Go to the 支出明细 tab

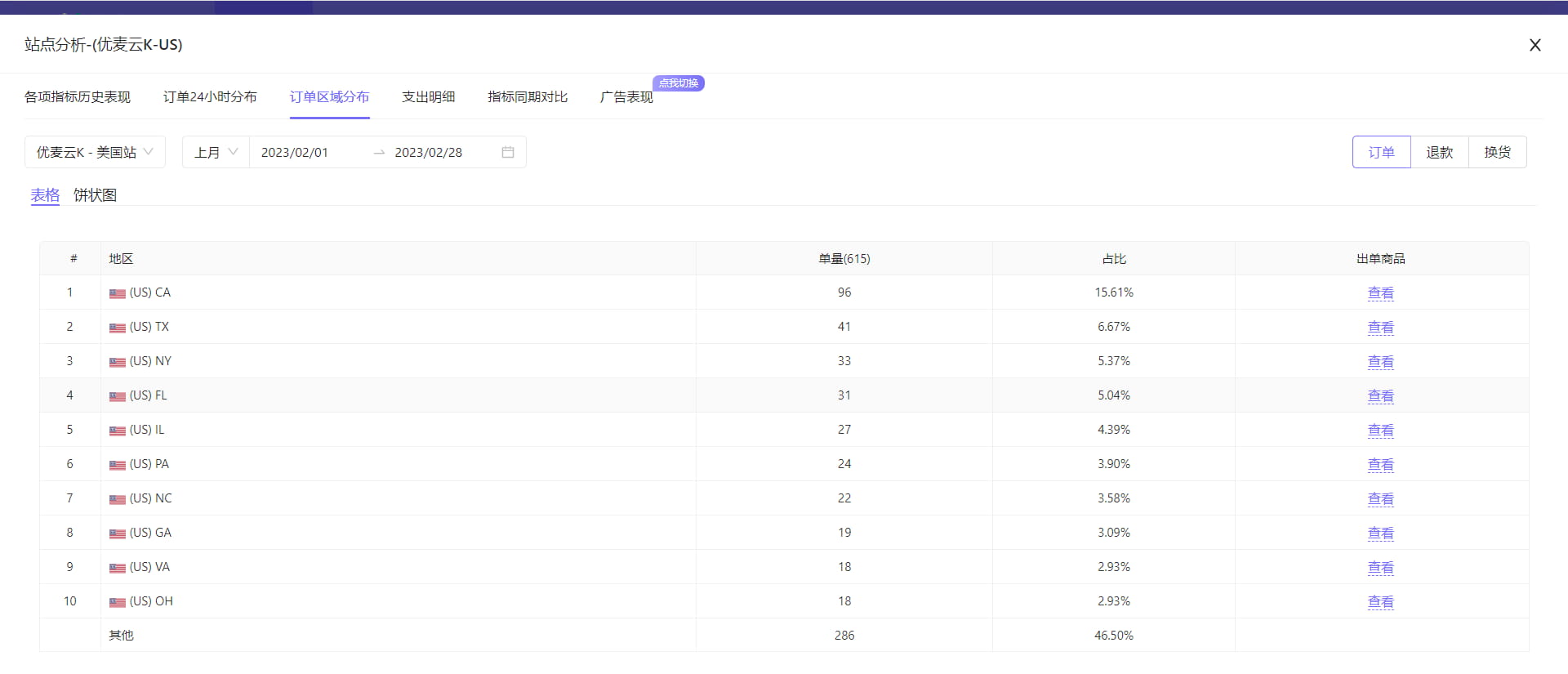click(429, 97)
